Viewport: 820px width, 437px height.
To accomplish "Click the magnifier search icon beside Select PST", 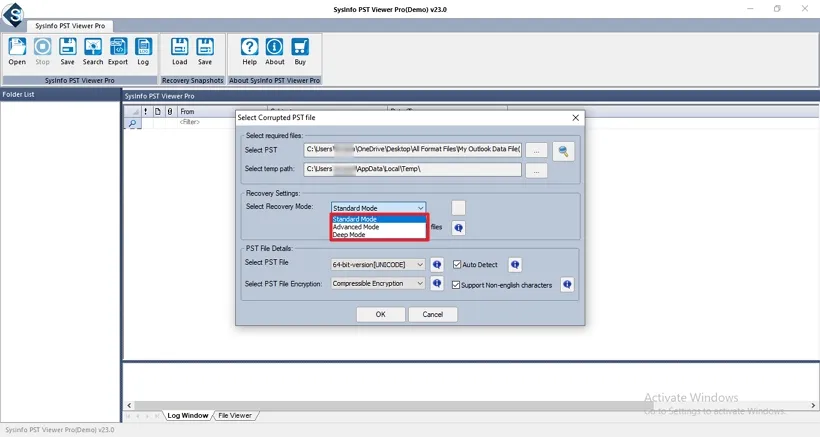I will pos(565,150).
